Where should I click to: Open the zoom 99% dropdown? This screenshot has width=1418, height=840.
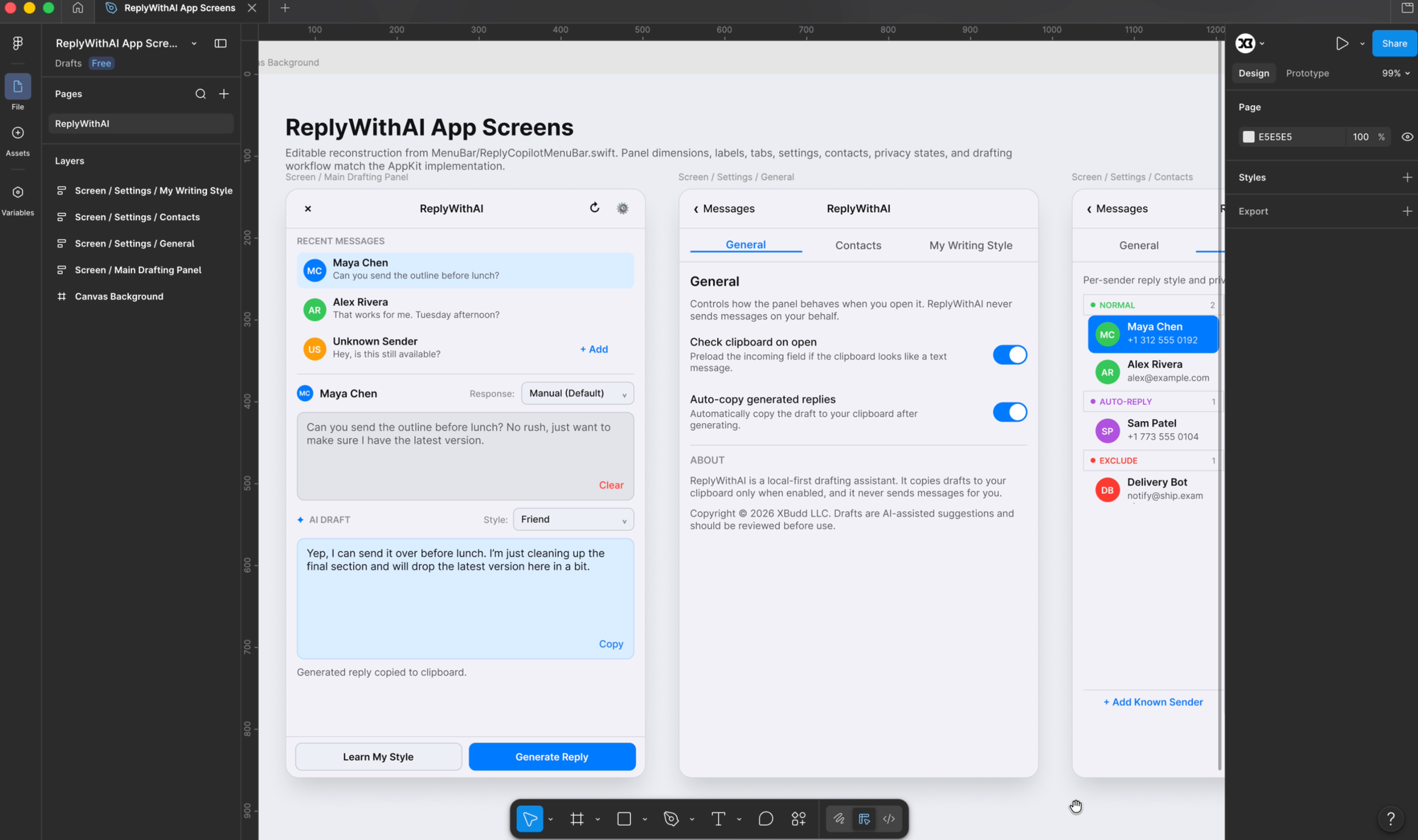tap(1395, 73)
